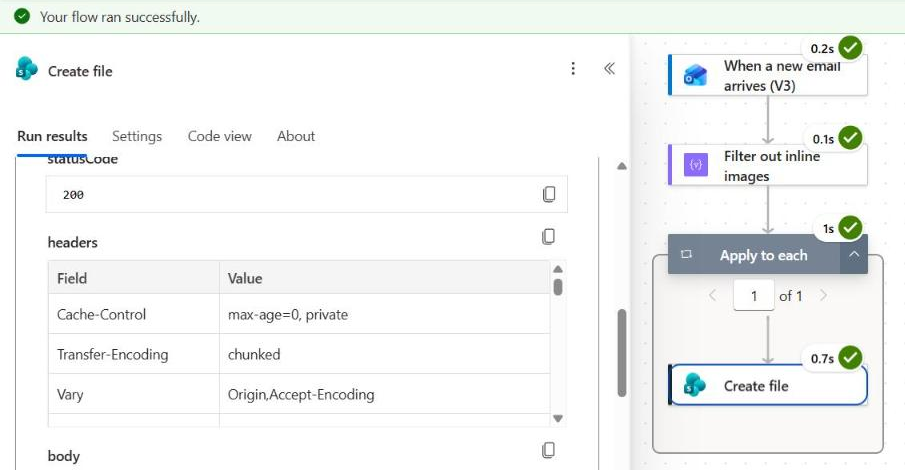Click the 0.2s duration badge on email trigger
This screenshot has height=470, width=905.
tap(822, 49)
